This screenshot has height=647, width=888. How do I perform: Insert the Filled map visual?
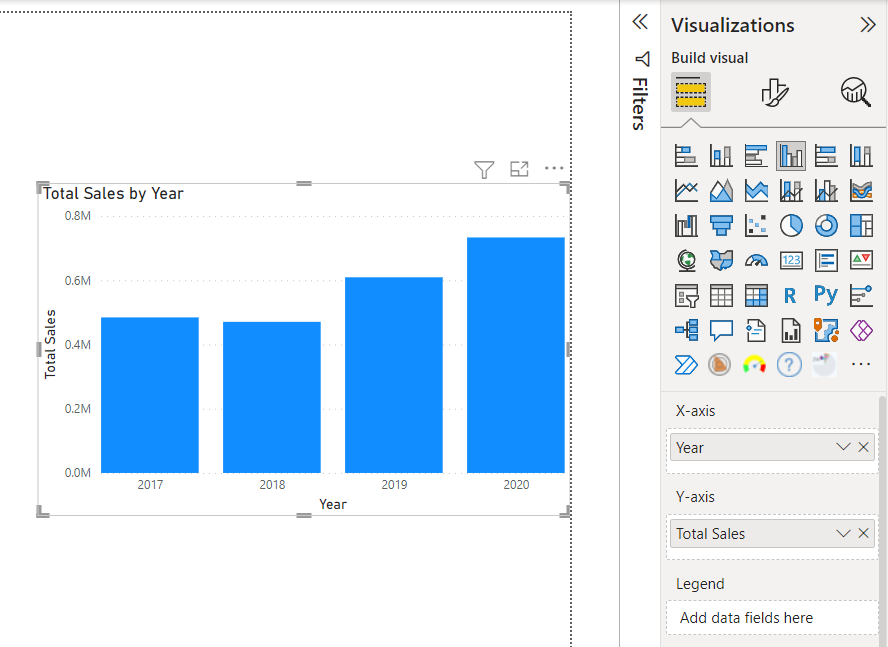click(x=721, y=261)
